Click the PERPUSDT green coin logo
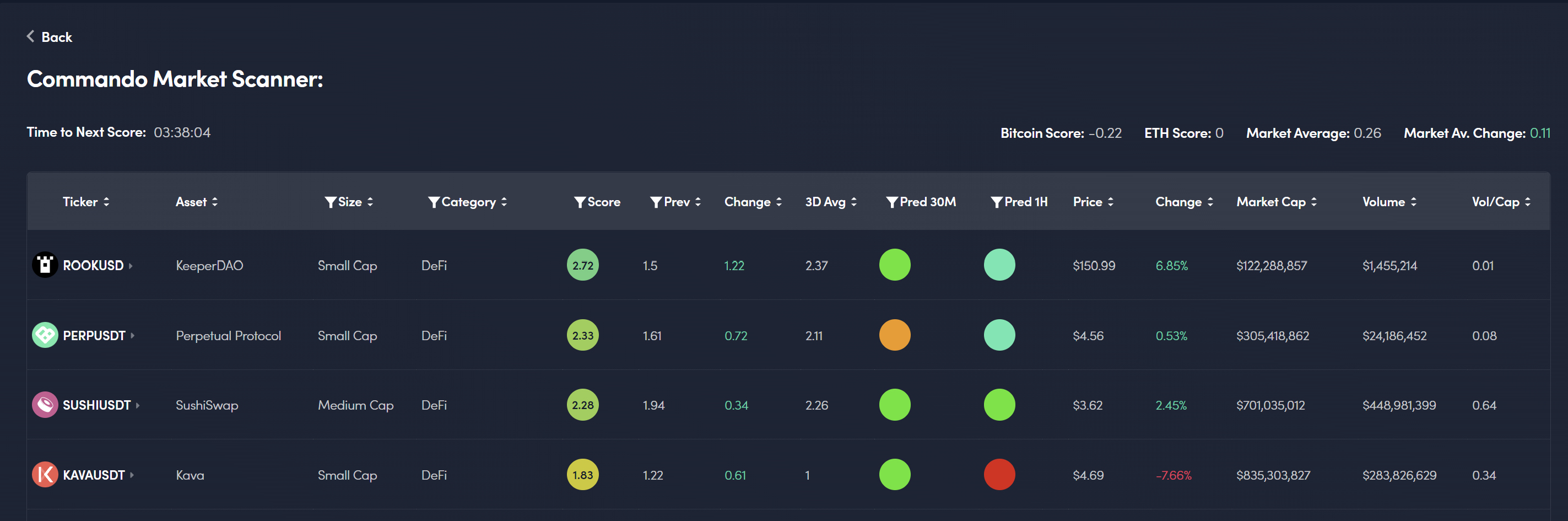 [45, 335]
